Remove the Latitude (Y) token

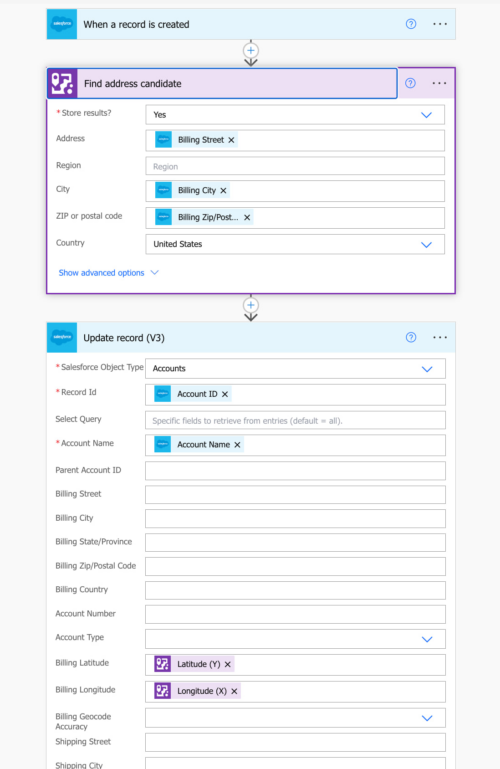(x=227, y=665)
